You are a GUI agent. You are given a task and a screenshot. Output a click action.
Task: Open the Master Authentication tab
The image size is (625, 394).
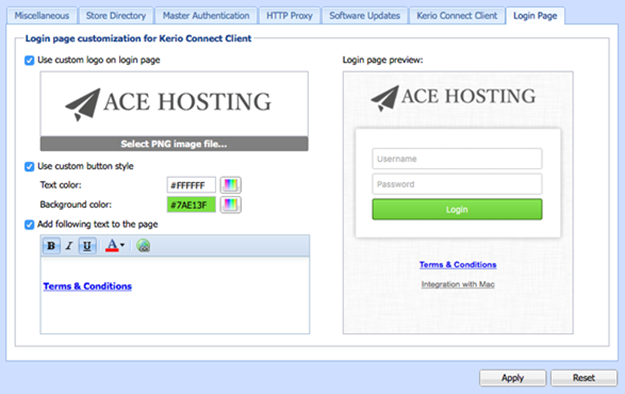pos(206,16)
